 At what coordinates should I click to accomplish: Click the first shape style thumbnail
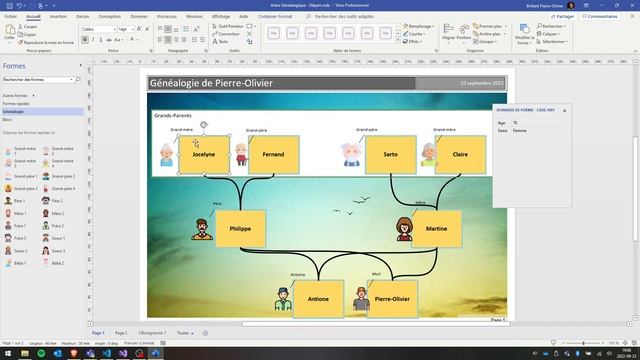(x=274, y=33)
